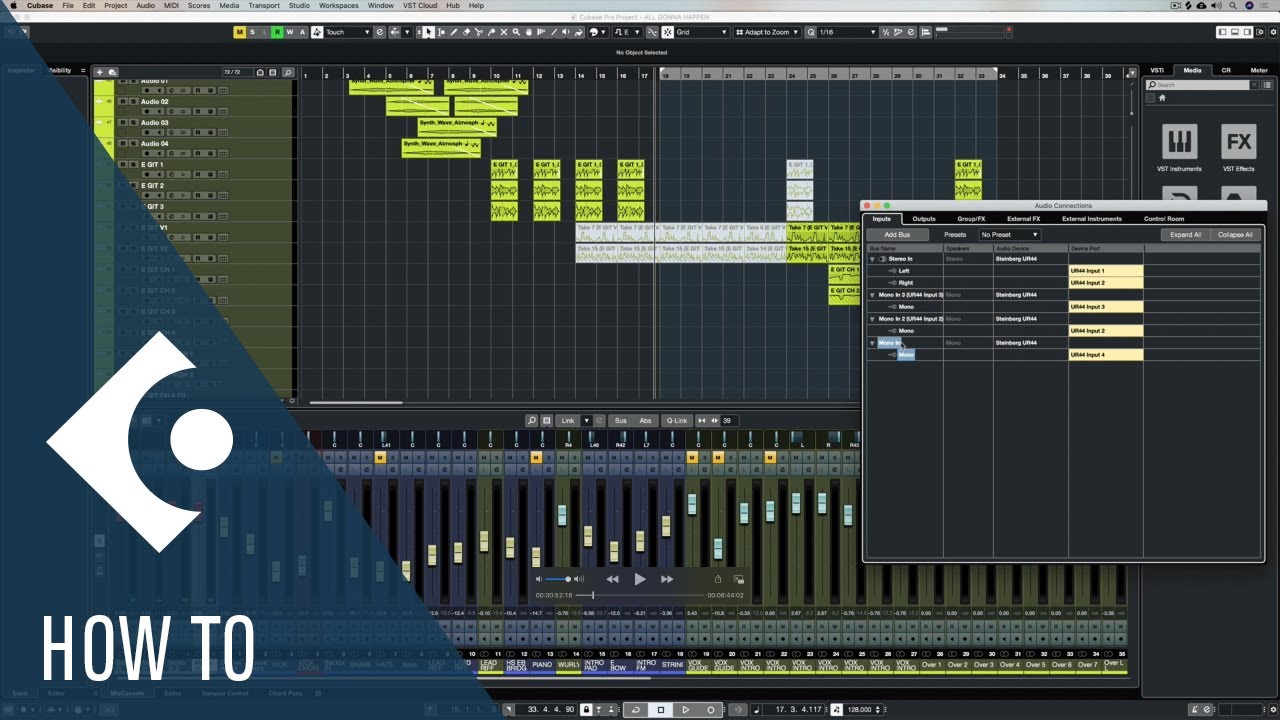Select the Erase tool
The image size is (1280, 720).
tap(466, 32)
